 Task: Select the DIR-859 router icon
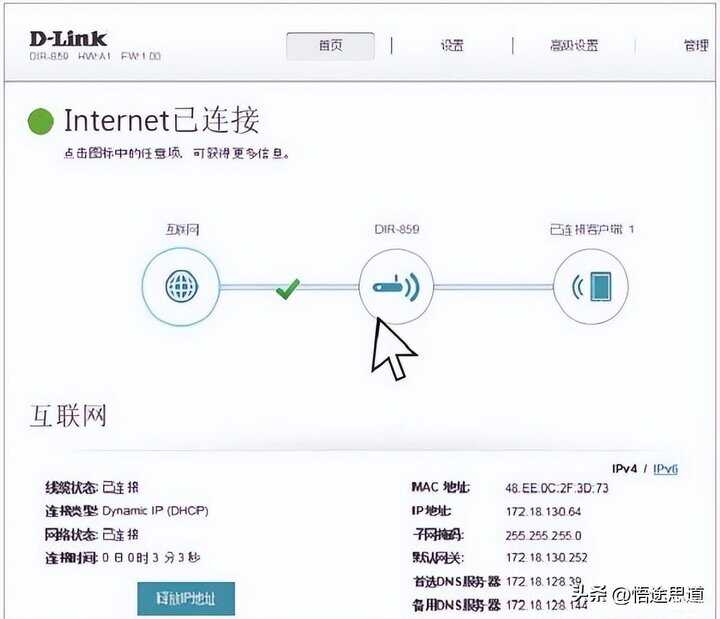click(396, 287)
